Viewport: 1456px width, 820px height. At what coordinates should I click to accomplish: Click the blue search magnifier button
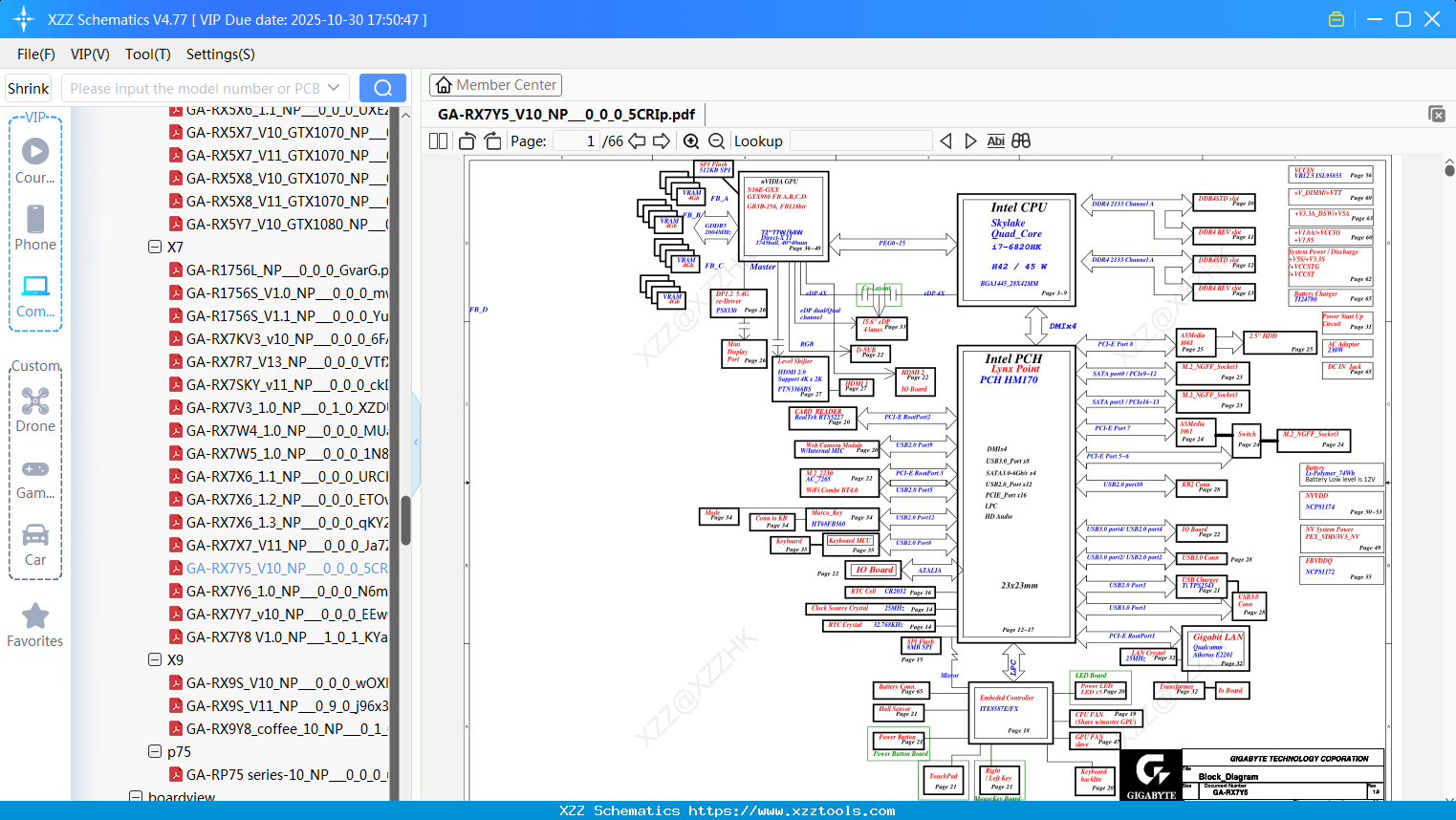382,88
